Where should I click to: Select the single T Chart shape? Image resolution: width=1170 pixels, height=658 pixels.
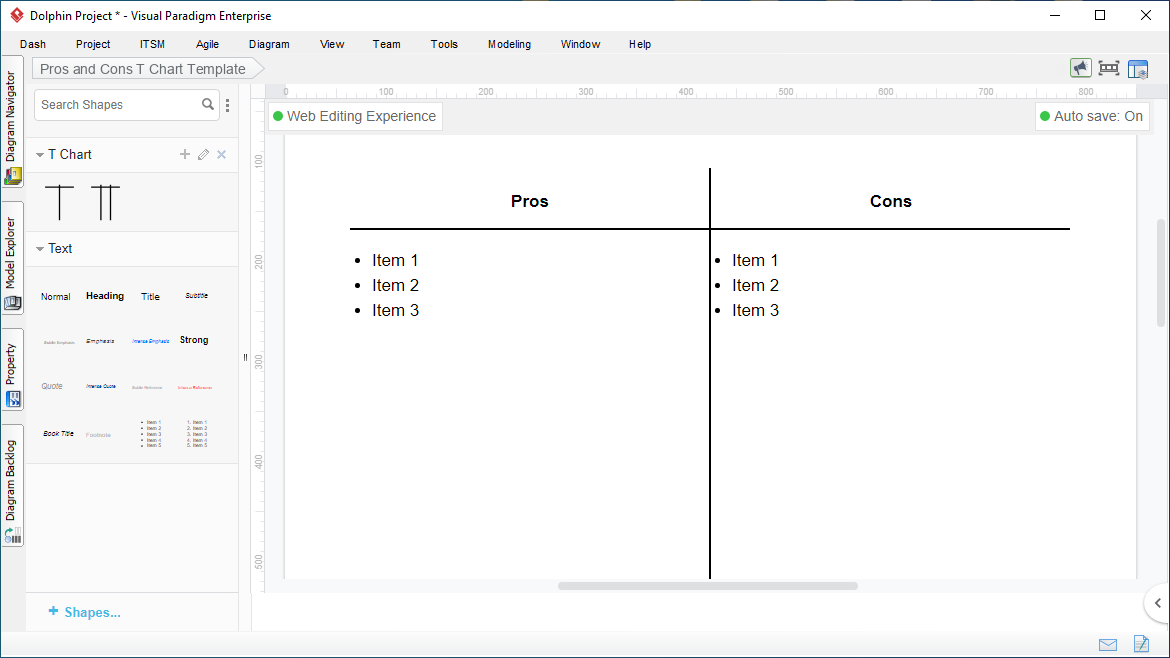[60, 202]
